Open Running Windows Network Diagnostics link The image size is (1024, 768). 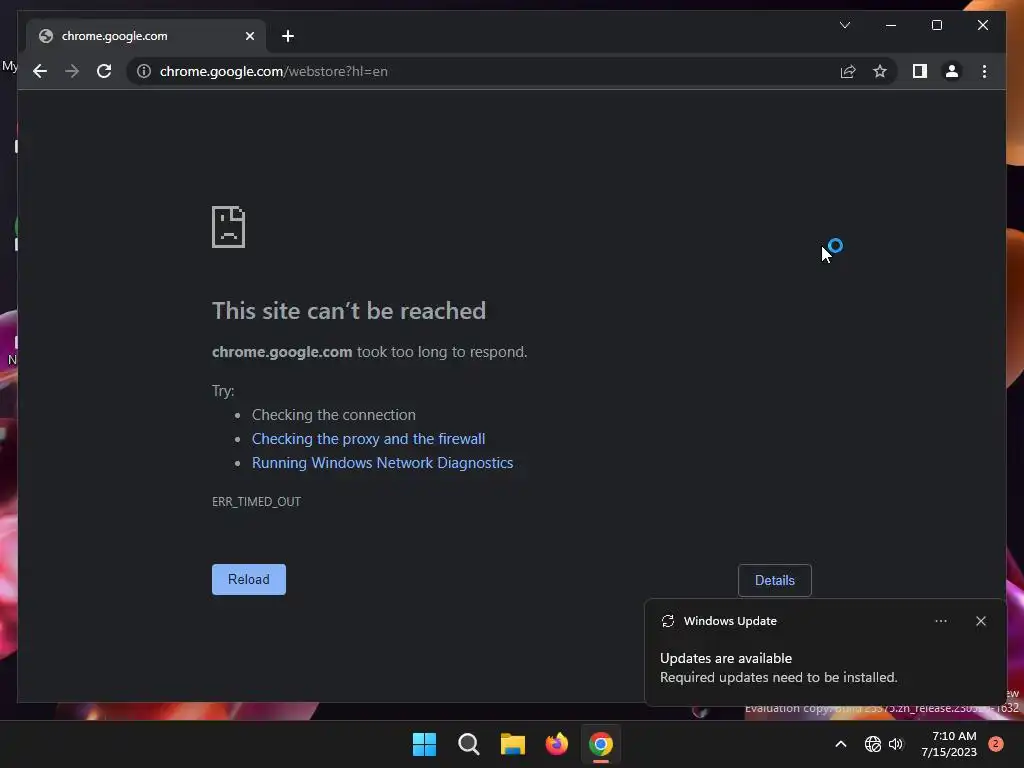pyautogui.click(x=383, y=463)
